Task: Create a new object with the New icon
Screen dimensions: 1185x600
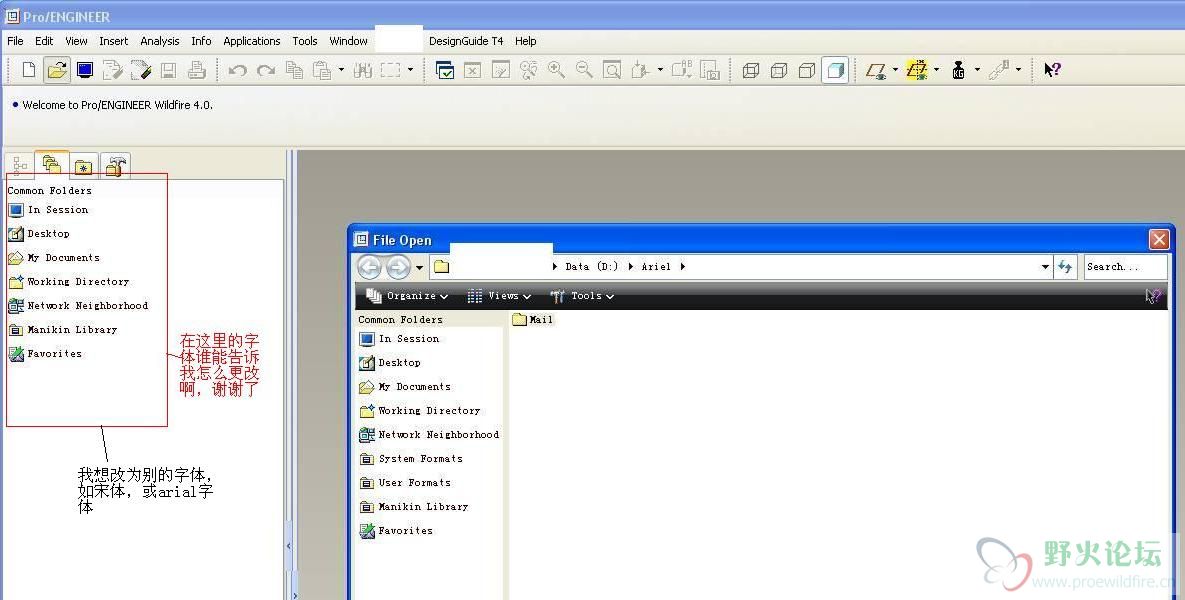Action: tap(29, 70)
